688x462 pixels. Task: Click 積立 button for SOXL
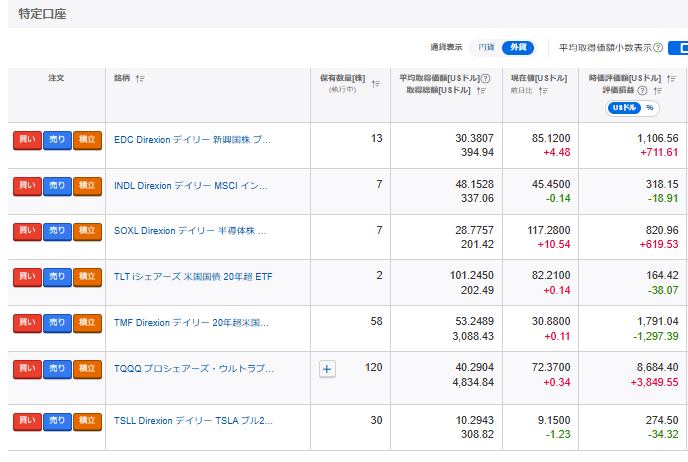click(87, 231)
